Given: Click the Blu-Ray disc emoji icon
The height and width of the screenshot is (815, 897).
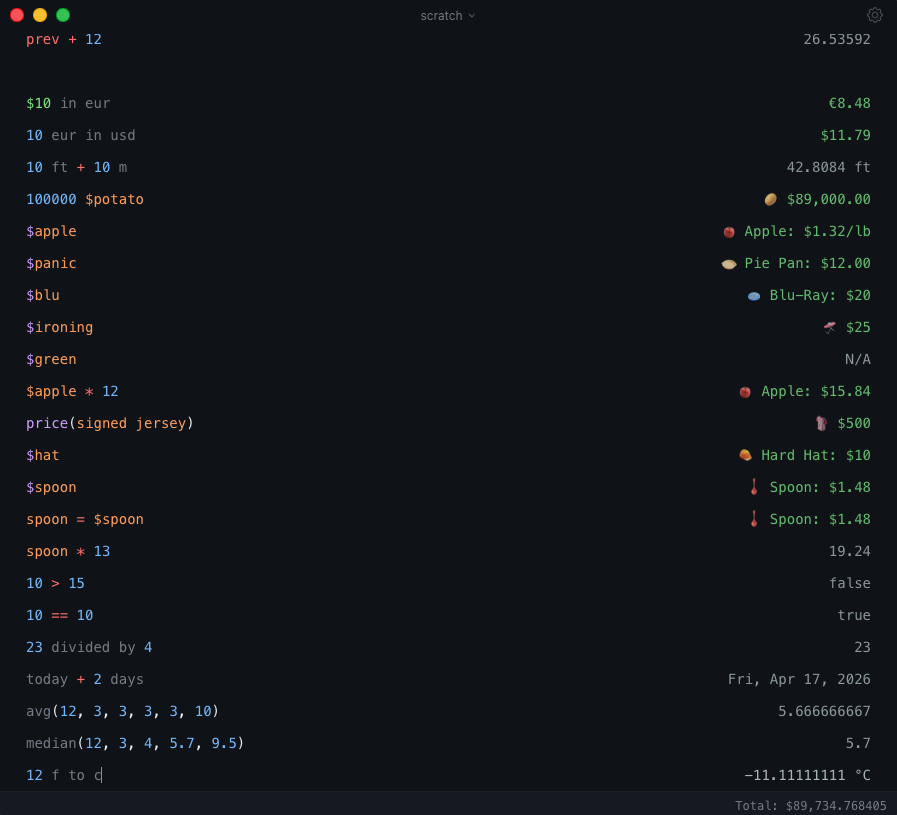Looking at the screenshot, I should point(752,295).
